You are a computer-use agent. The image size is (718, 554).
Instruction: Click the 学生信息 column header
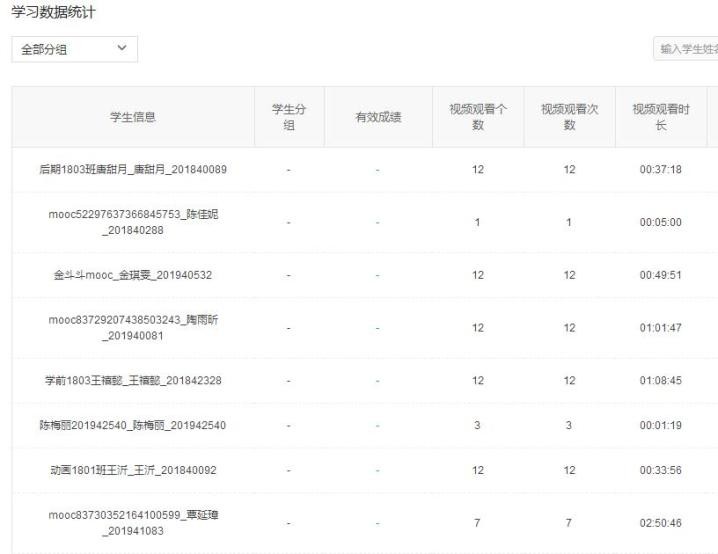133,117
